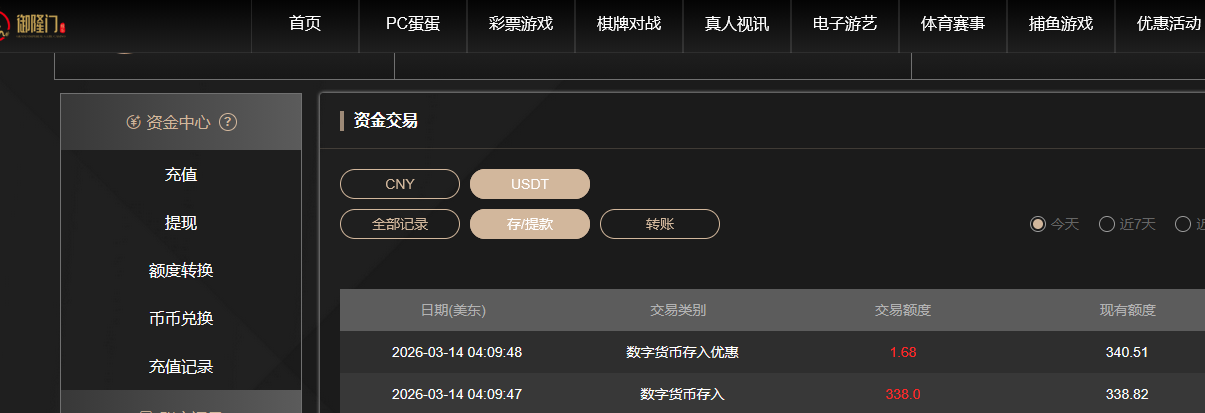Select the 近7天 date range radio button
1205x413 pixels.
click(1107, 224)
